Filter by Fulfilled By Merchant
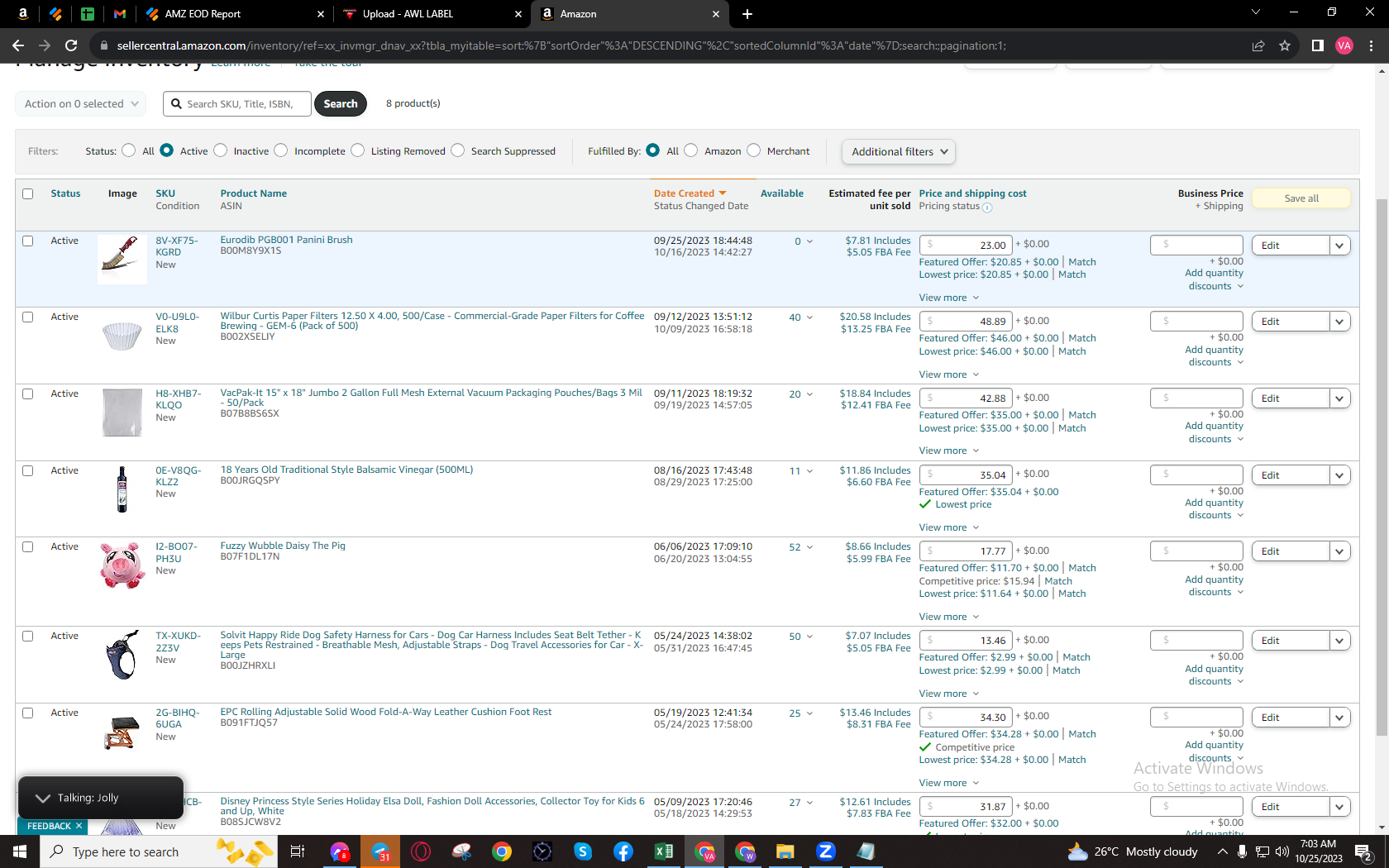The image size is (1389, 868). coord(754,150)
